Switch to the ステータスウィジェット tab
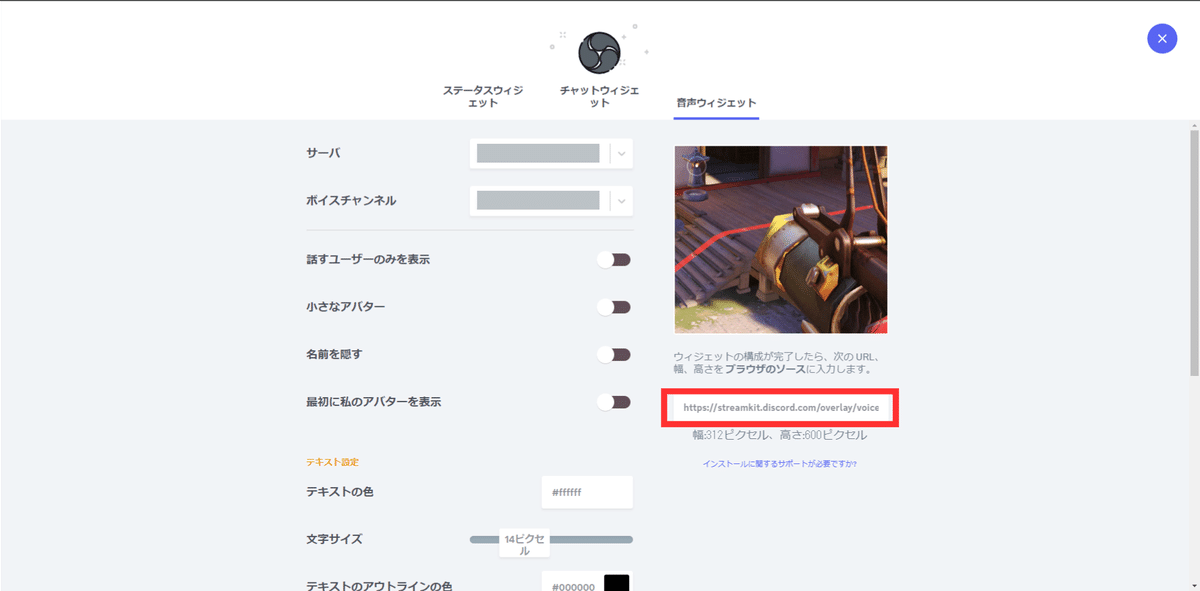This screenshot has height=591, width=1200. pos(483,96)
